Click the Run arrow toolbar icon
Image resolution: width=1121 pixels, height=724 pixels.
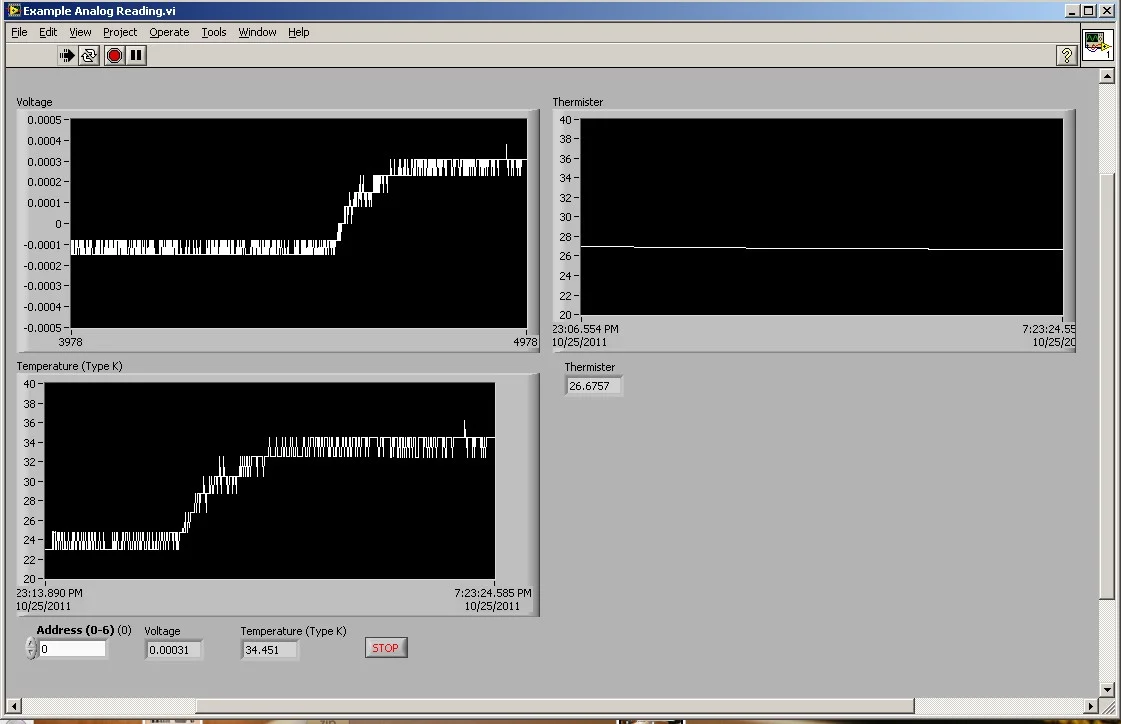point(66,55)
